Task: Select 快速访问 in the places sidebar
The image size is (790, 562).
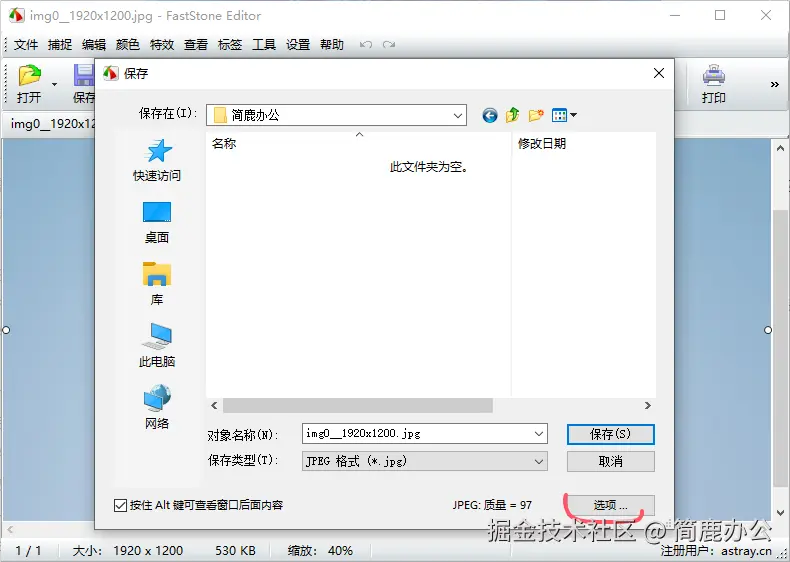Action: [x=157, y=160]
